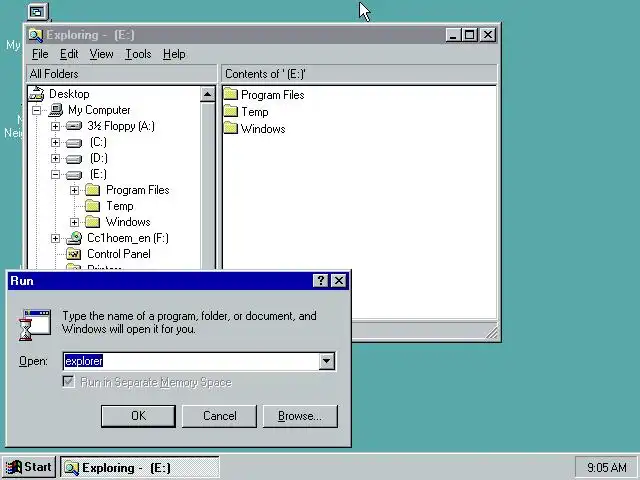The height and width of the screenshot is (480, 640).
Task: Minimize the Exploring window
Action: (x=453, y=35)
